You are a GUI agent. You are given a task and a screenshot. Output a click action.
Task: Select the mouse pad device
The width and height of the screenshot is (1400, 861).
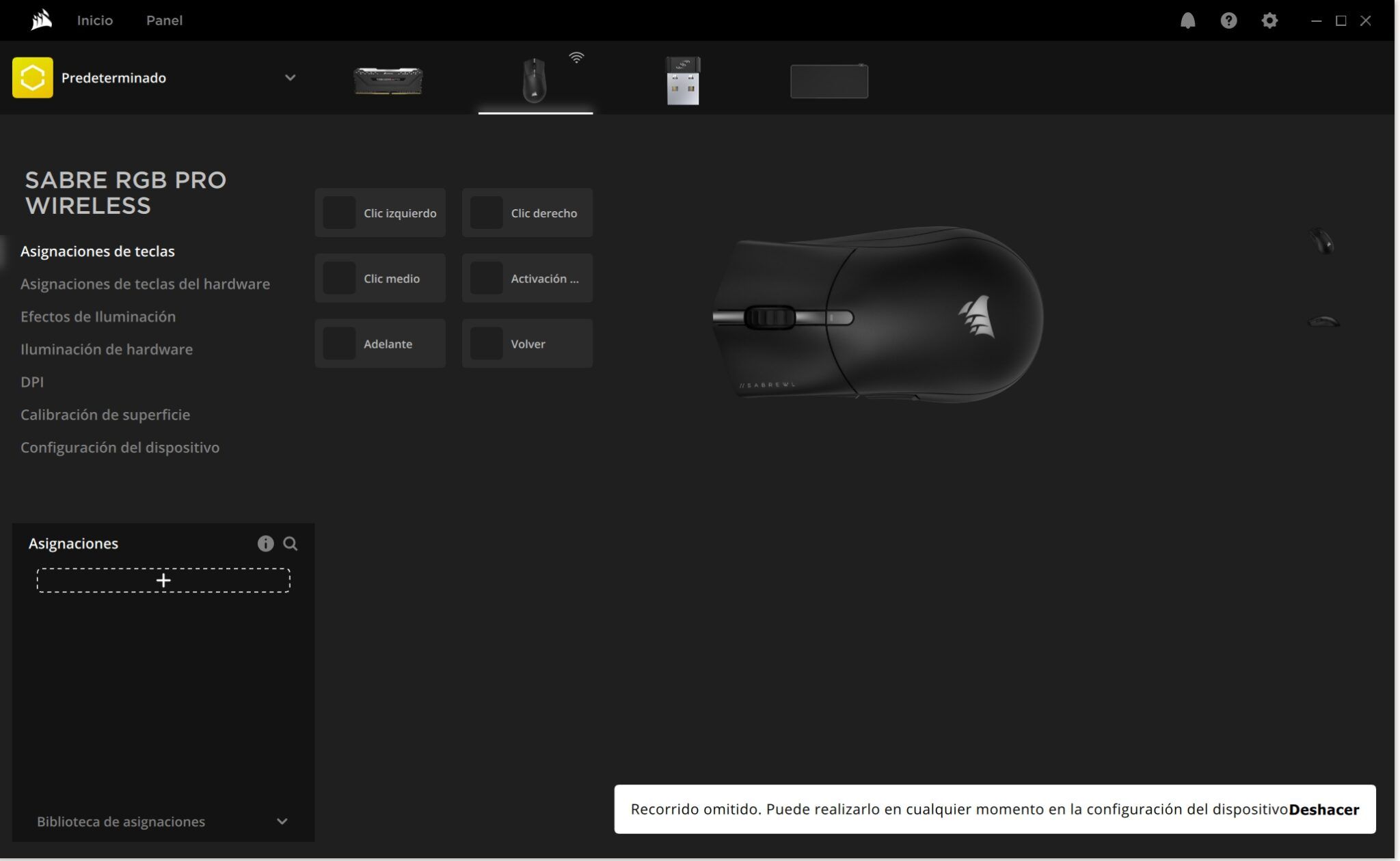(x=829, y=81)
